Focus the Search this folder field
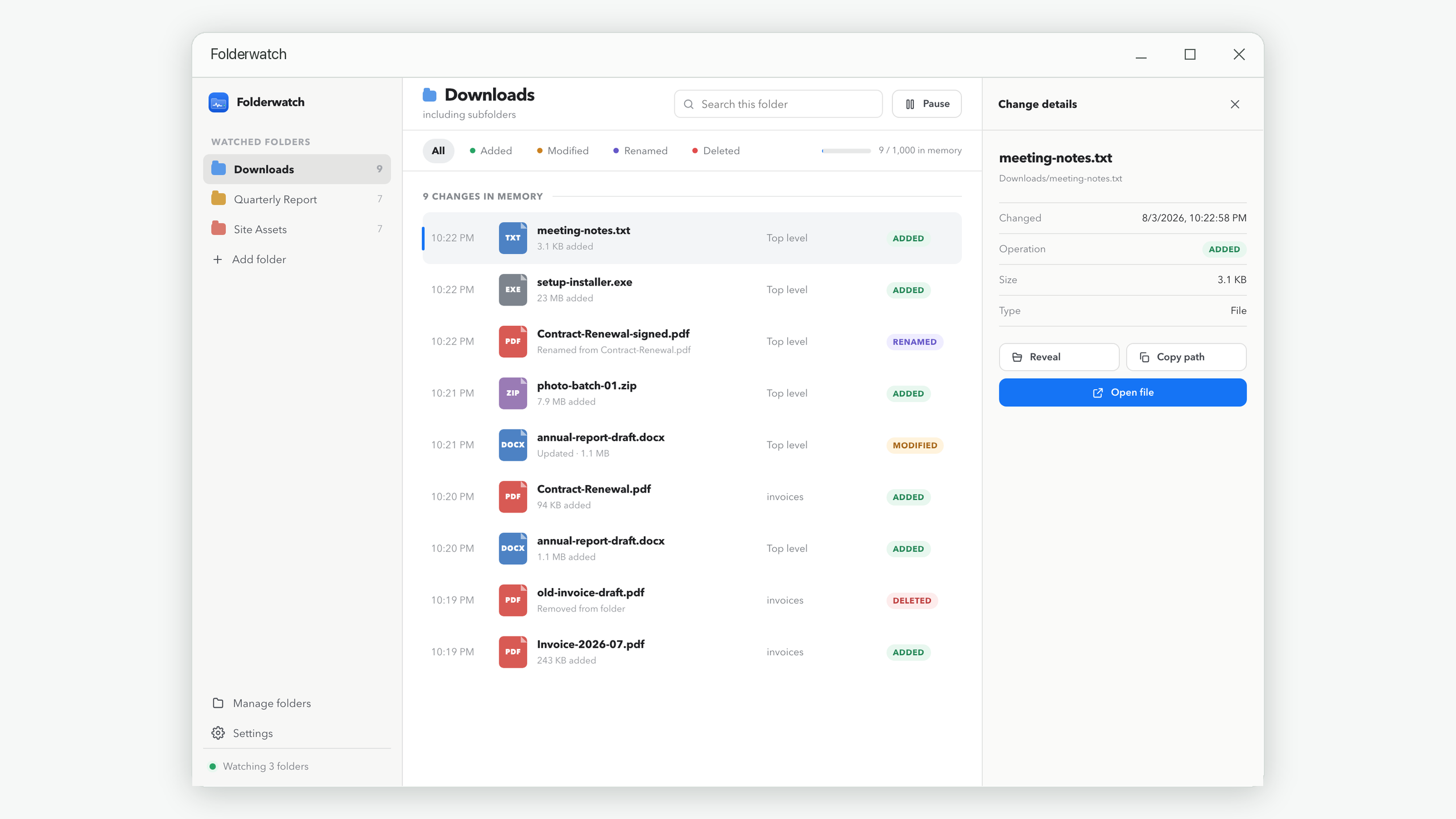Viewport: 1456px width, 819px height. point(778,104)
